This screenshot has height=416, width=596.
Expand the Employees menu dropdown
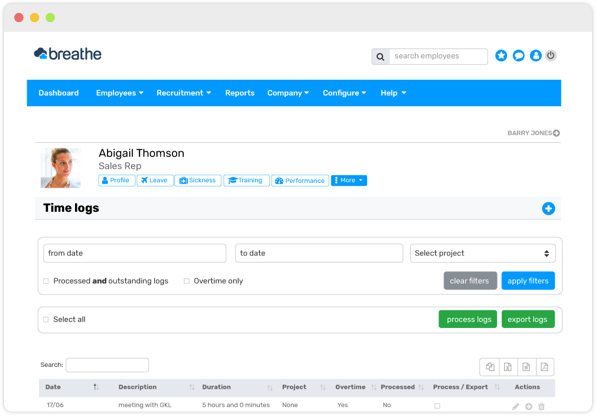(119, 93)
